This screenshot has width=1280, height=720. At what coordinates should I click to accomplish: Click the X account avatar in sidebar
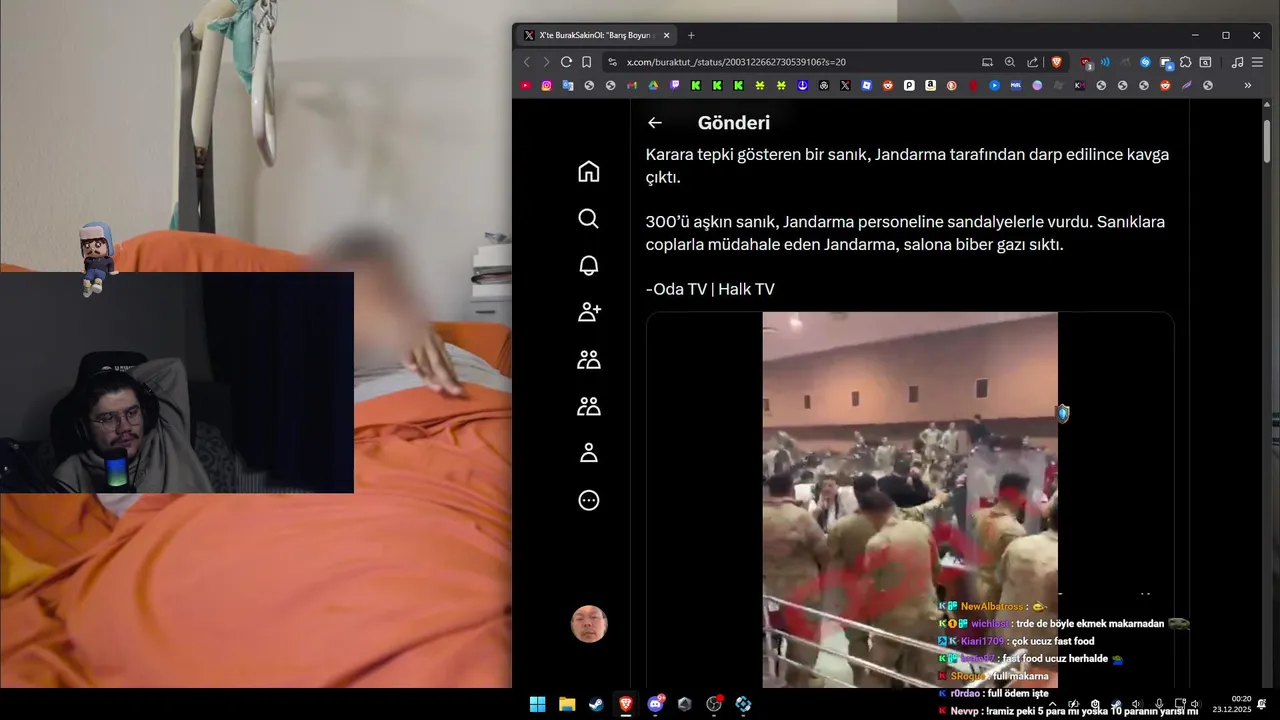click(589, 624)
